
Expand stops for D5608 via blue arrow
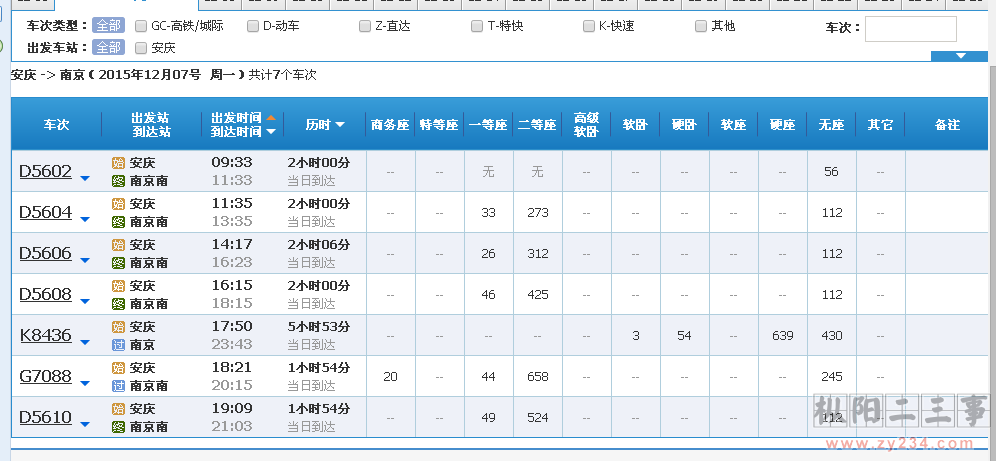(85, 302)
